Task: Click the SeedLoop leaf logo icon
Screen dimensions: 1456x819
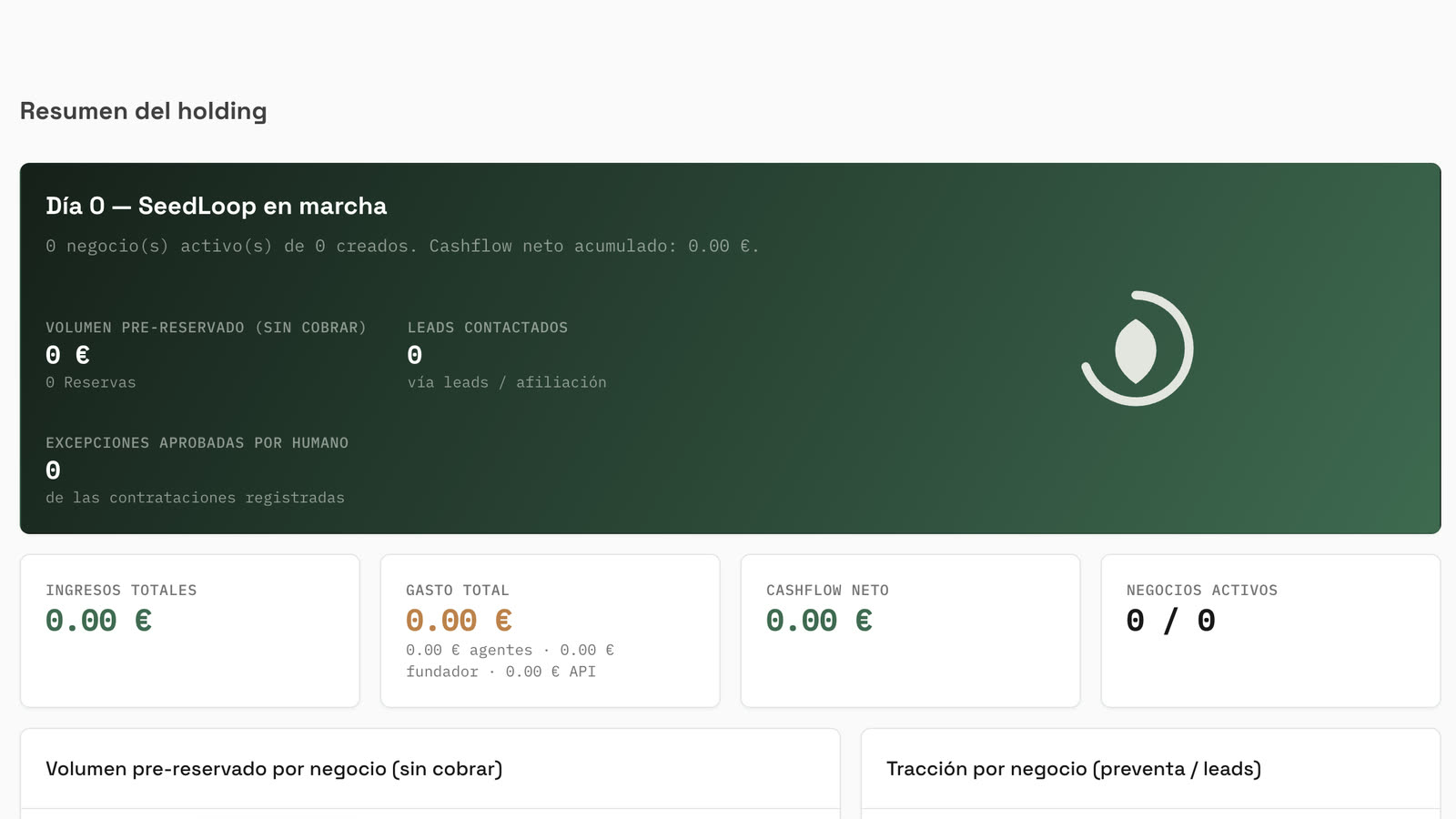Action: point(1137,349)
